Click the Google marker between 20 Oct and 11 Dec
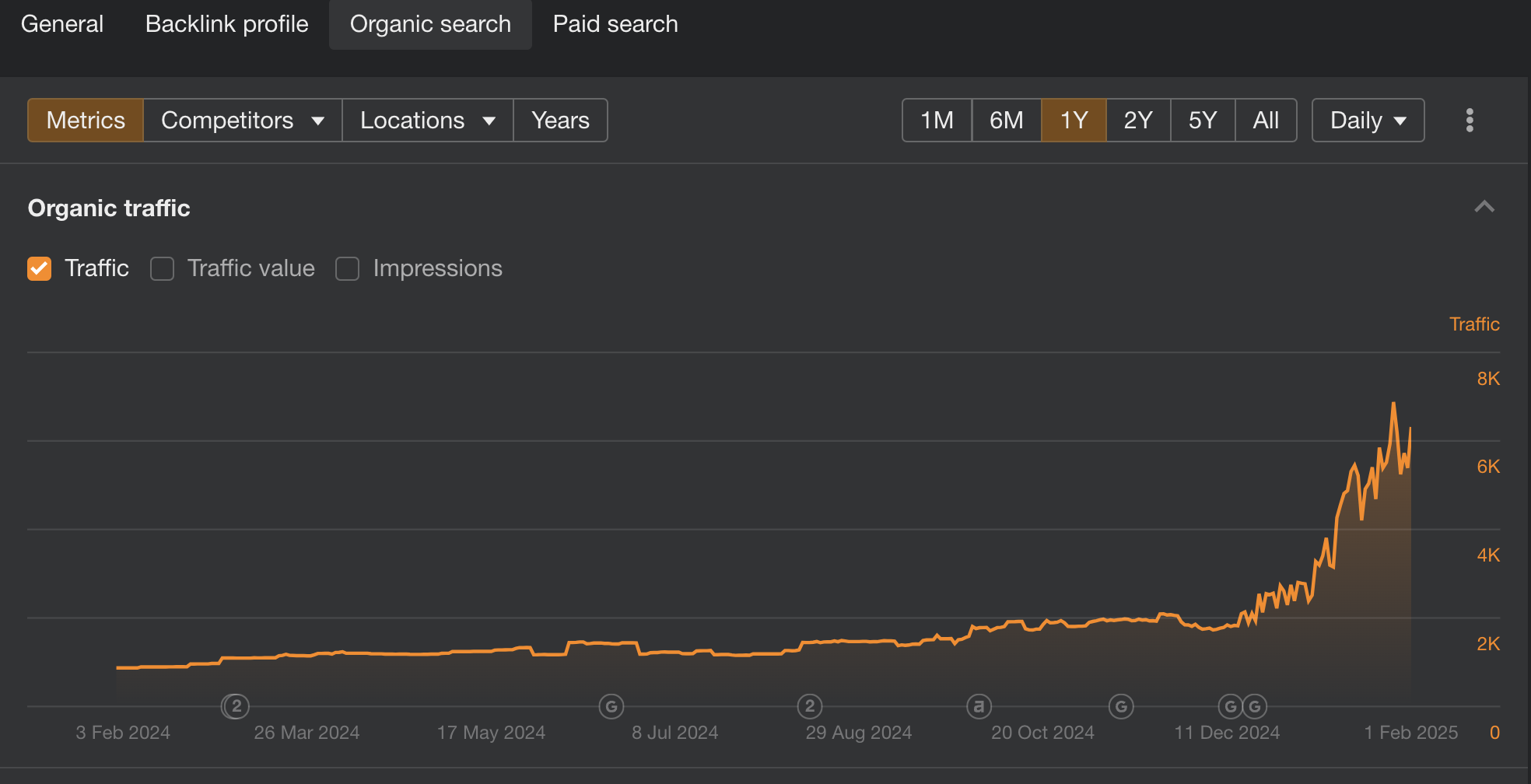The image size is (1531, 784). [x=1121, y=706]
